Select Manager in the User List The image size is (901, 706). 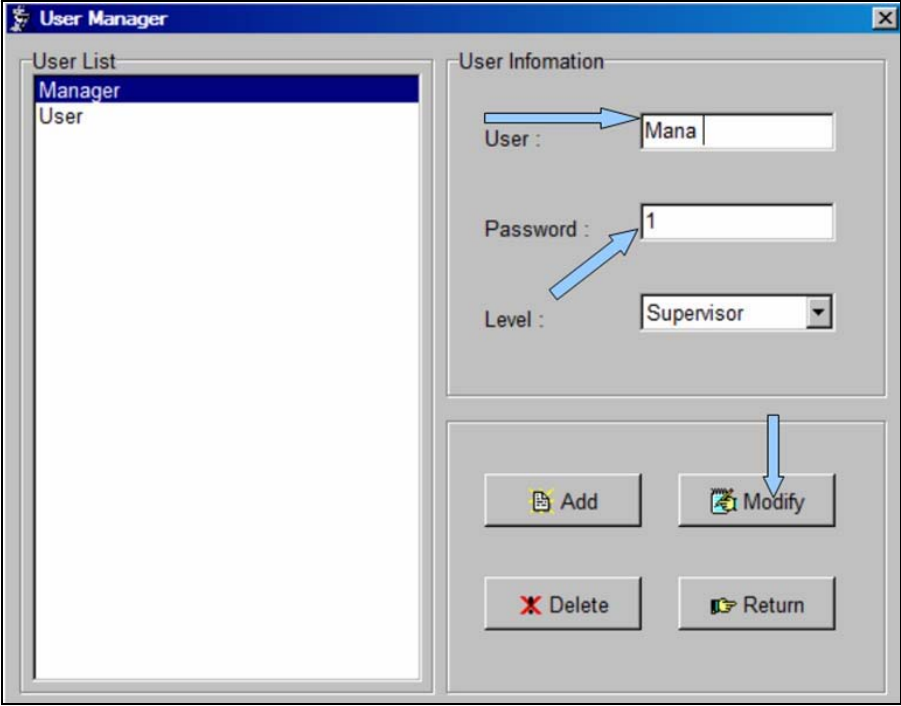point(227,90)
